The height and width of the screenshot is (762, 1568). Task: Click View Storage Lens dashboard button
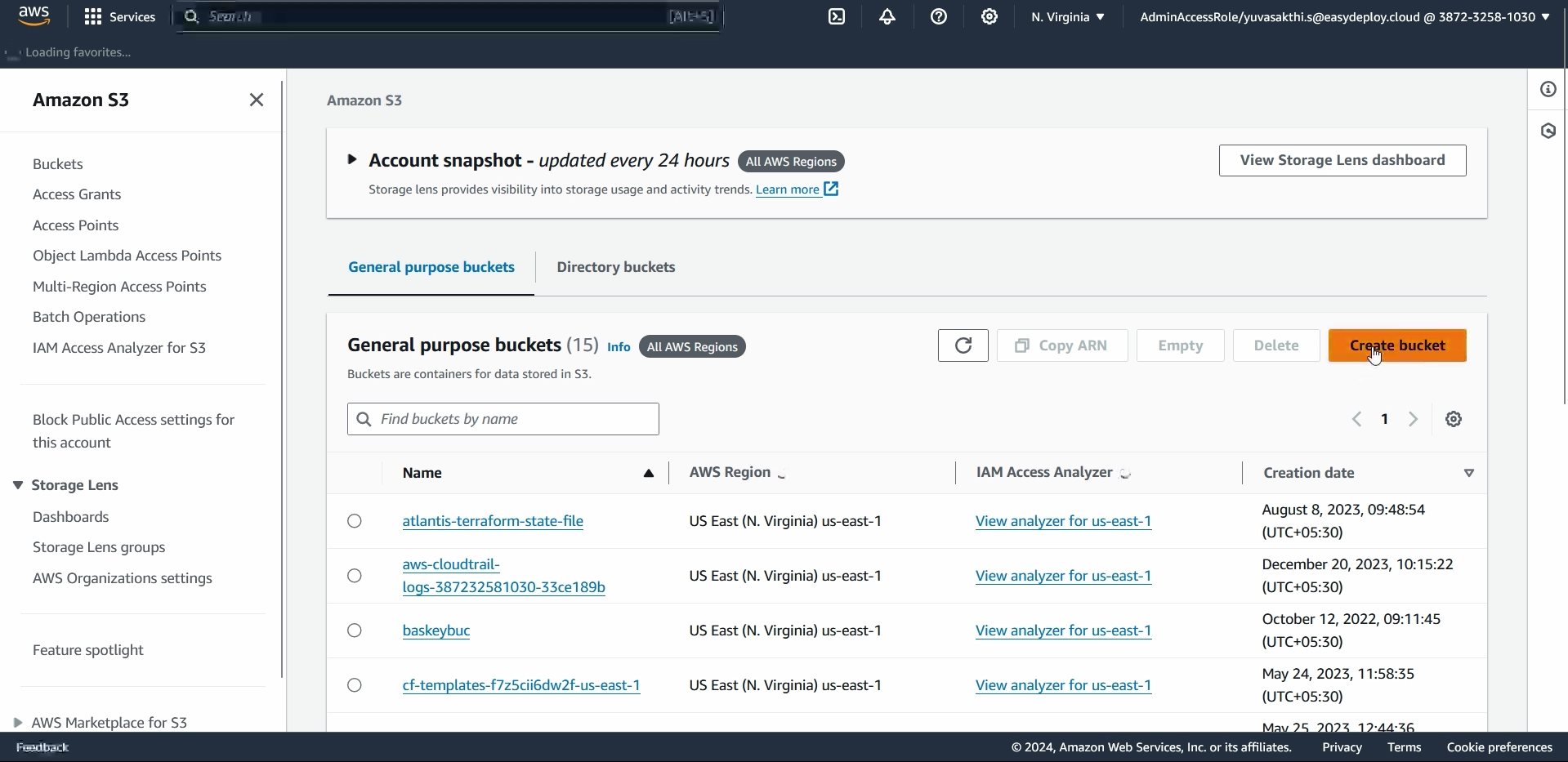pyautogui.click(x=1342, y=160)
